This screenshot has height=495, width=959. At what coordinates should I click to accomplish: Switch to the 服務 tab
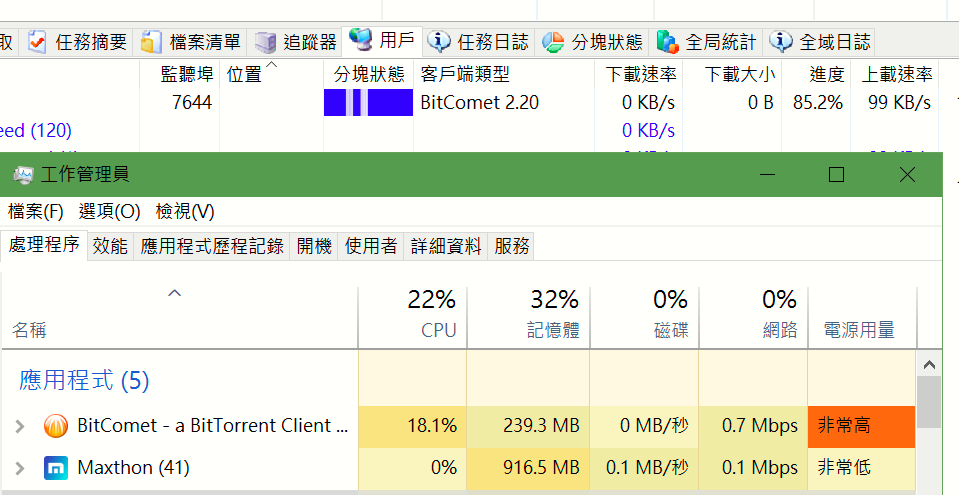pos(512,246)
